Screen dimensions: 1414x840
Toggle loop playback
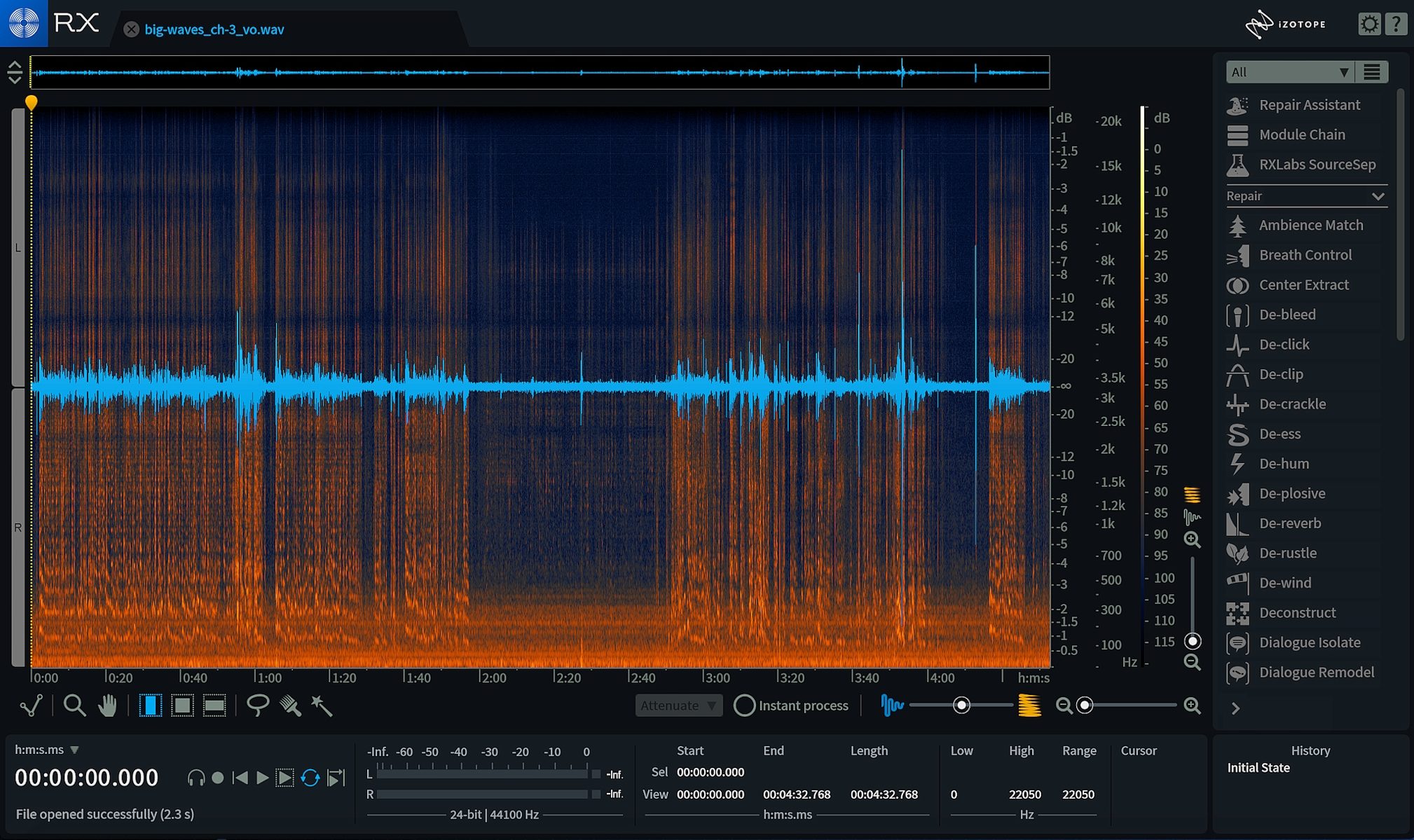310,778
